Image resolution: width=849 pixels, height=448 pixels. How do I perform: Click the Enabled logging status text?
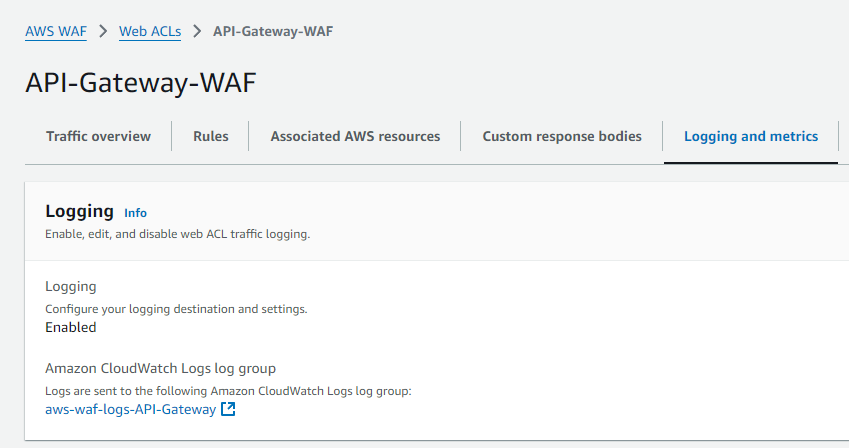pyautogui.click(x=71, y=327)
